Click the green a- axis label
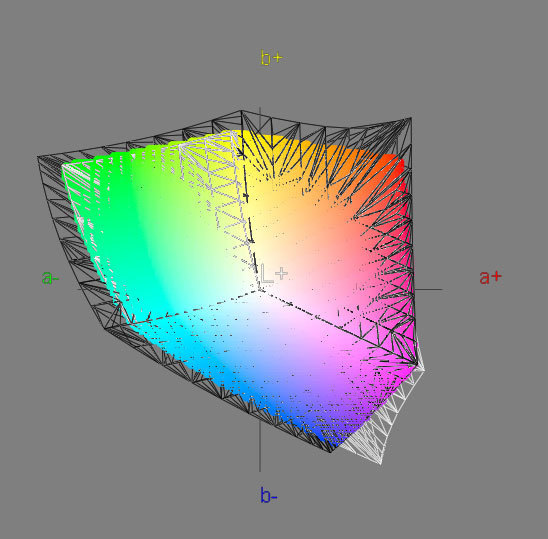548x539 pixels. point(50,278)
